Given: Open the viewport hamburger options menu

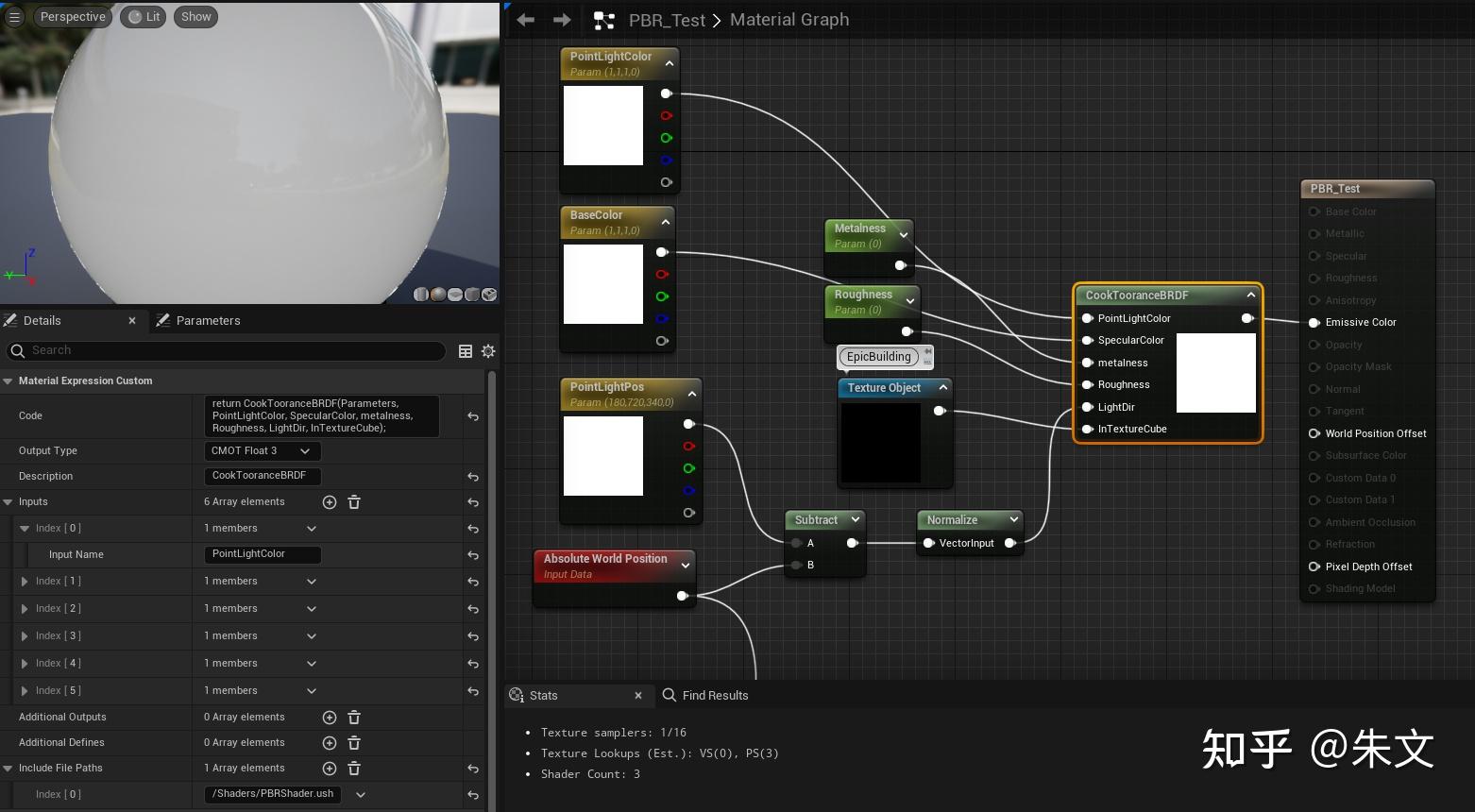Looking at the screenshot, I should coord(14,17).
